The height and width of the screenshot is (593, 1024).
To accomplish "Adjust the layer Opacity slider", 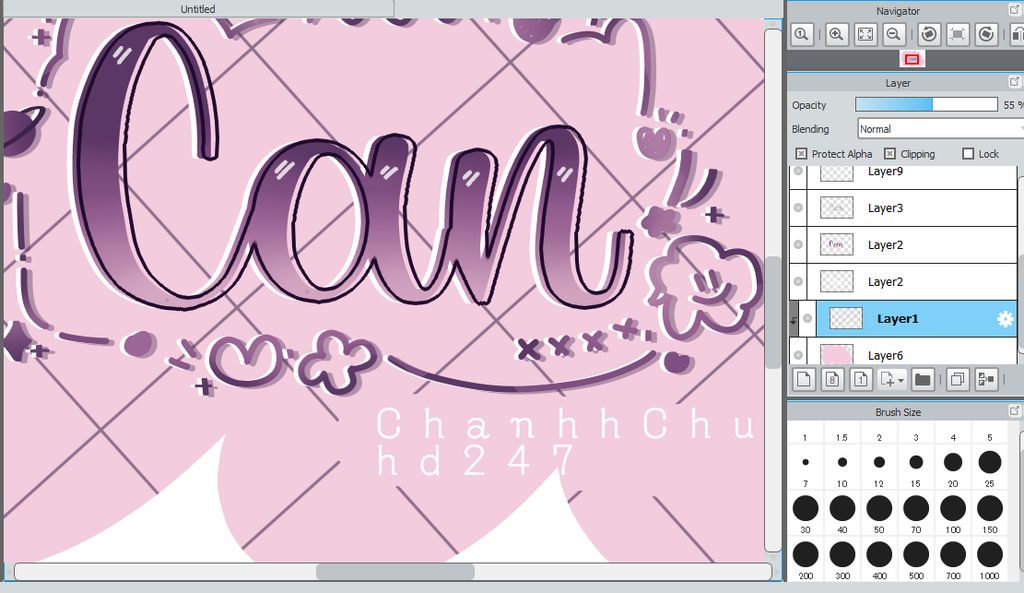I will click(x=927, y=104).
